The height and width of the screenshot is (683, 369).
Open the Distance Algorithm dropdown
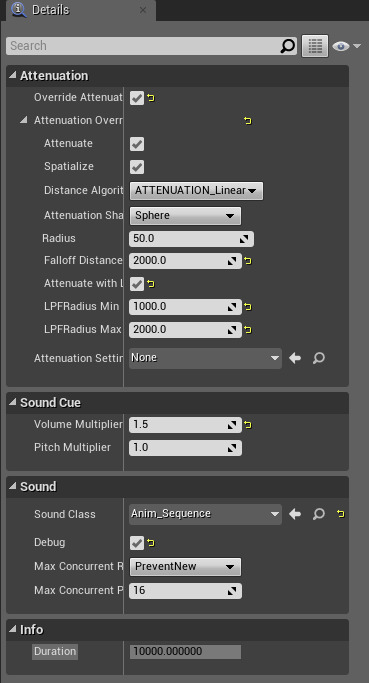(x=196, y=191)
